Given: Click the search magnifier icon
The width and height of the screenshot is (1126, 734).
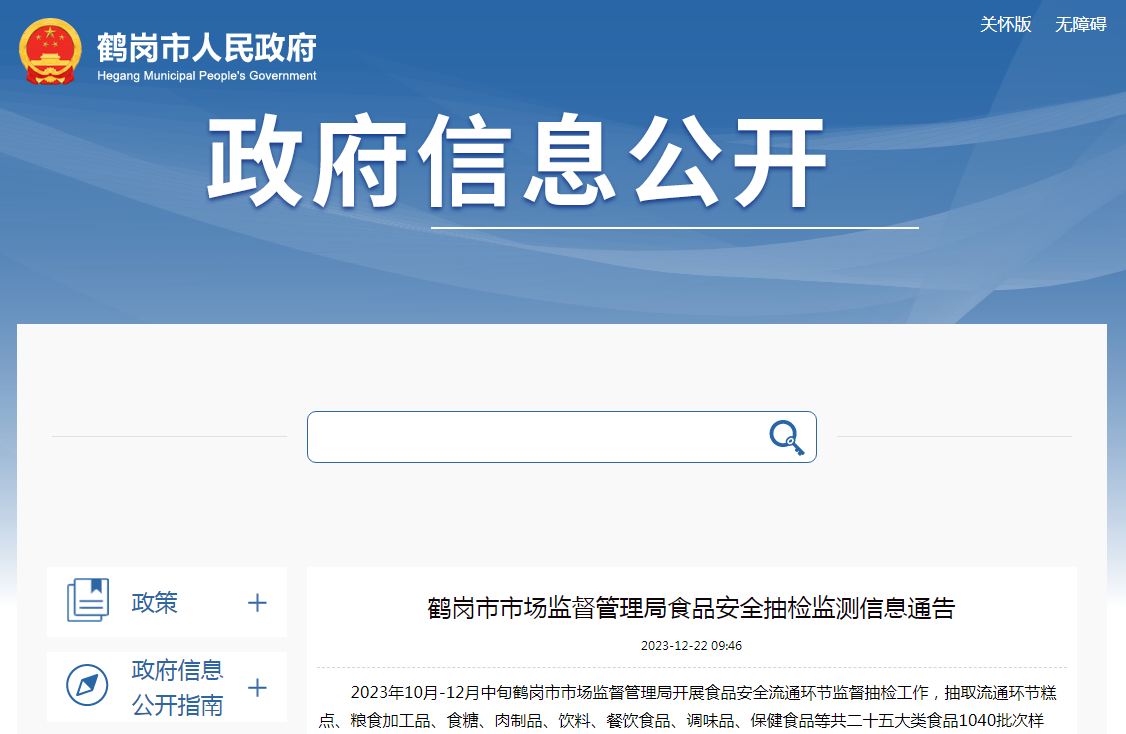Looking at the screenshot, I should 786,437.
